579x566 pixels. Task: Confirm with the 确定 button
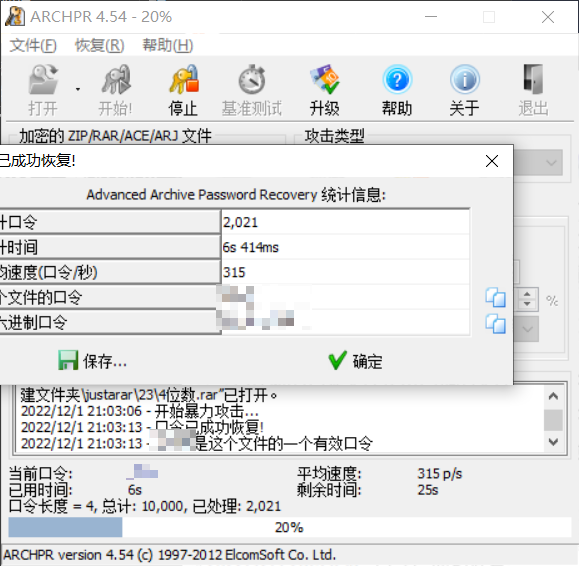click(x=355, y=360)
